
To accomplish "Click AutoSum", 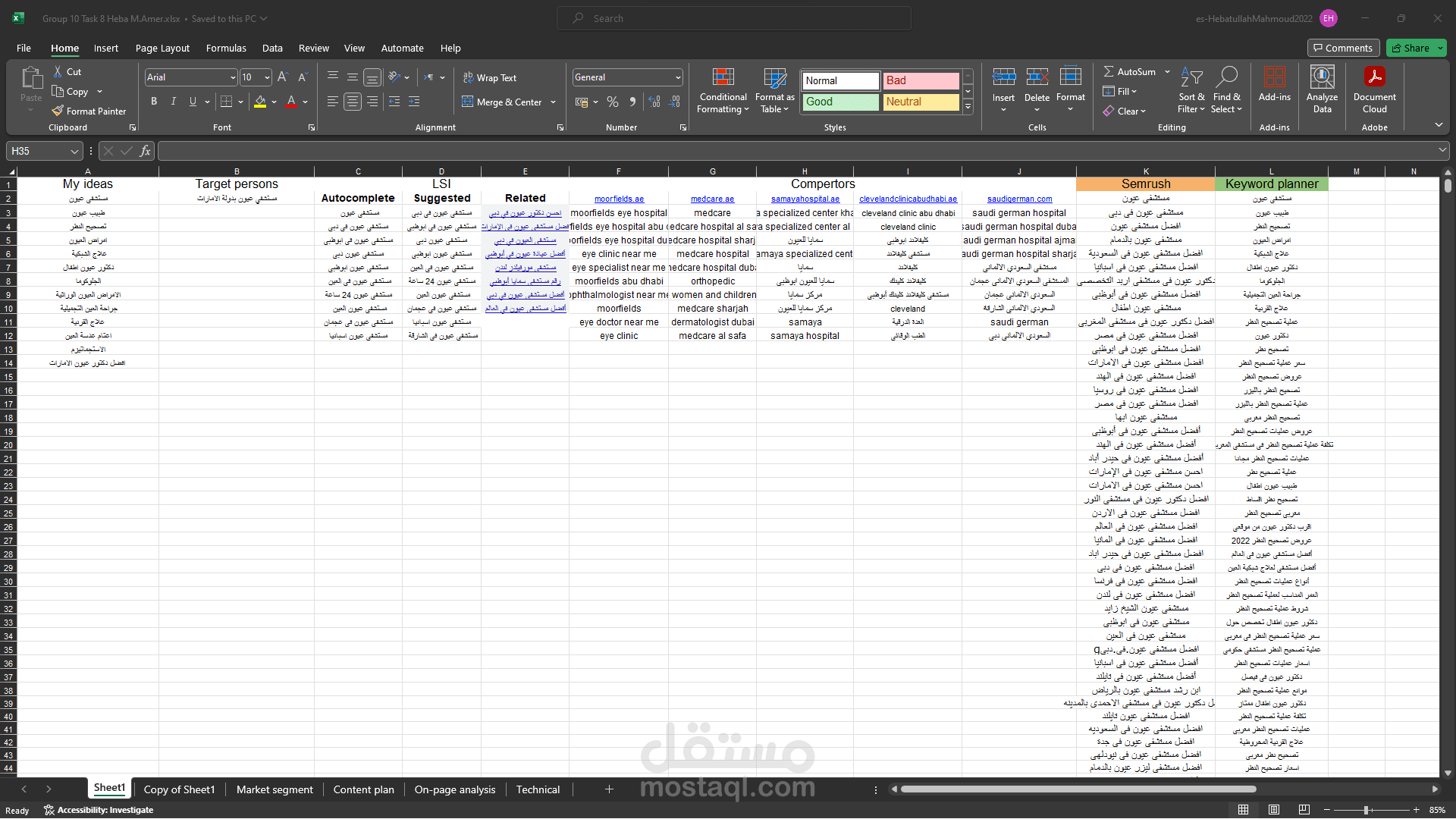I will 1129,71.
